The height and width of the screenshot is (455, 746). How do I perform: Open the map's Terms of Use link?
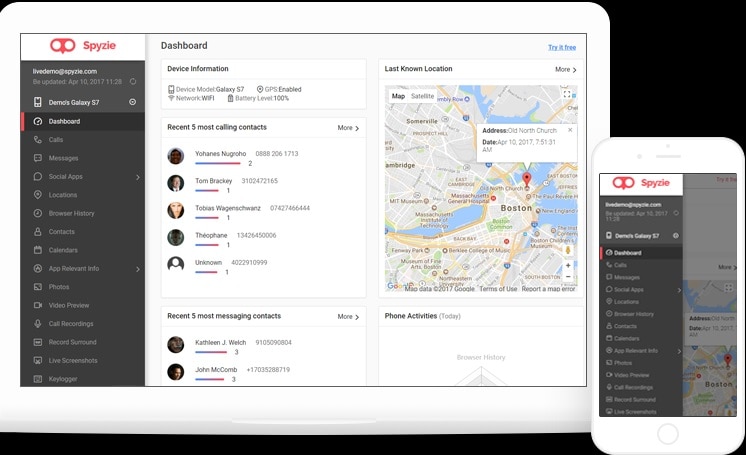[x=498, y=289]
